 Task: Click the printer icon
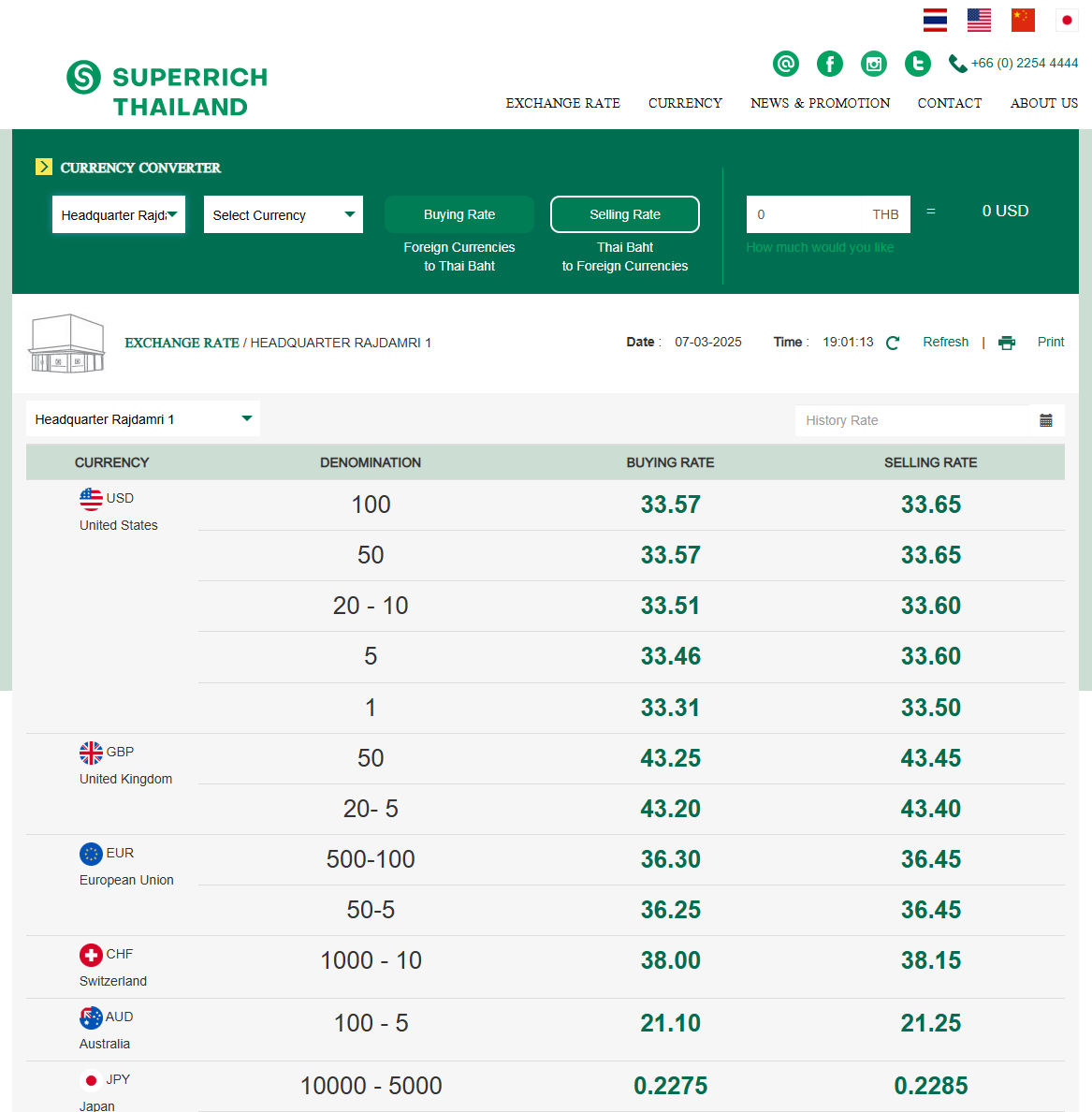[x=1007, y=343]
